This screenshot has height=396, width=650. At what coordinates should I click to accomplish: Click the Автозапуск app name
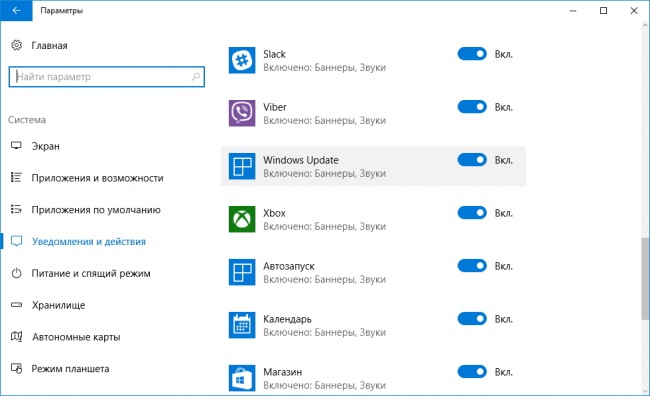coord(289,266)
